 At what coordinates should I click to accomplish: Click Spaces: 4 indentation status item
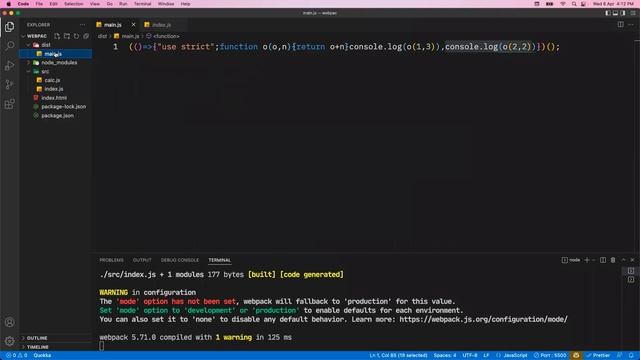[444, 356]
